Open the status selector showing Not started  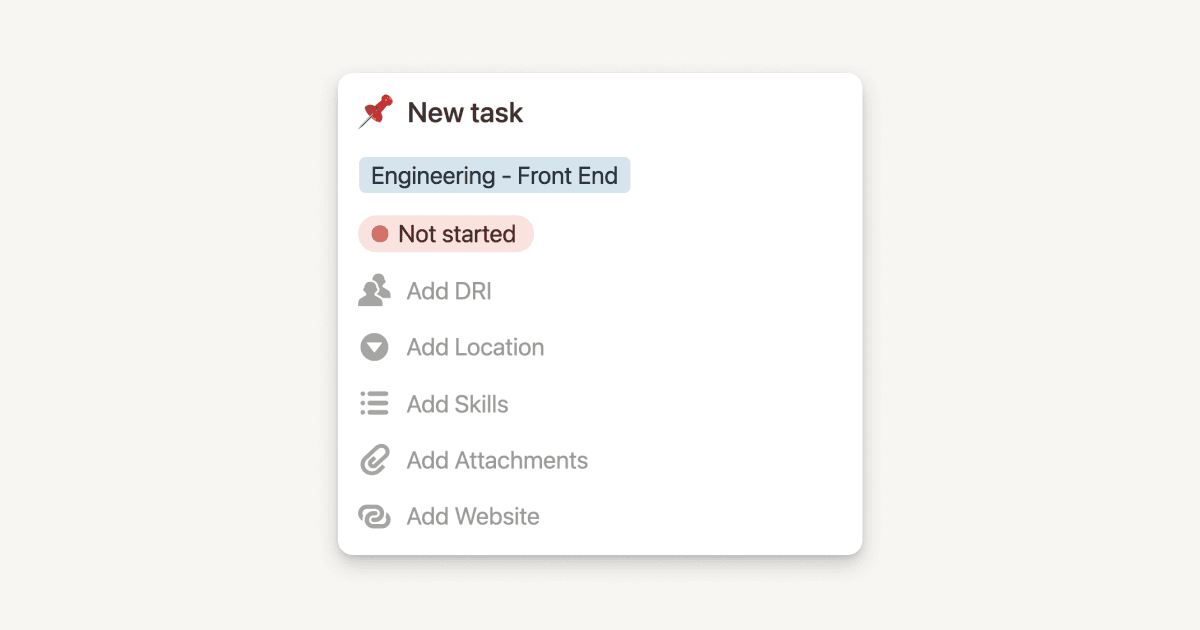point(445,233)
